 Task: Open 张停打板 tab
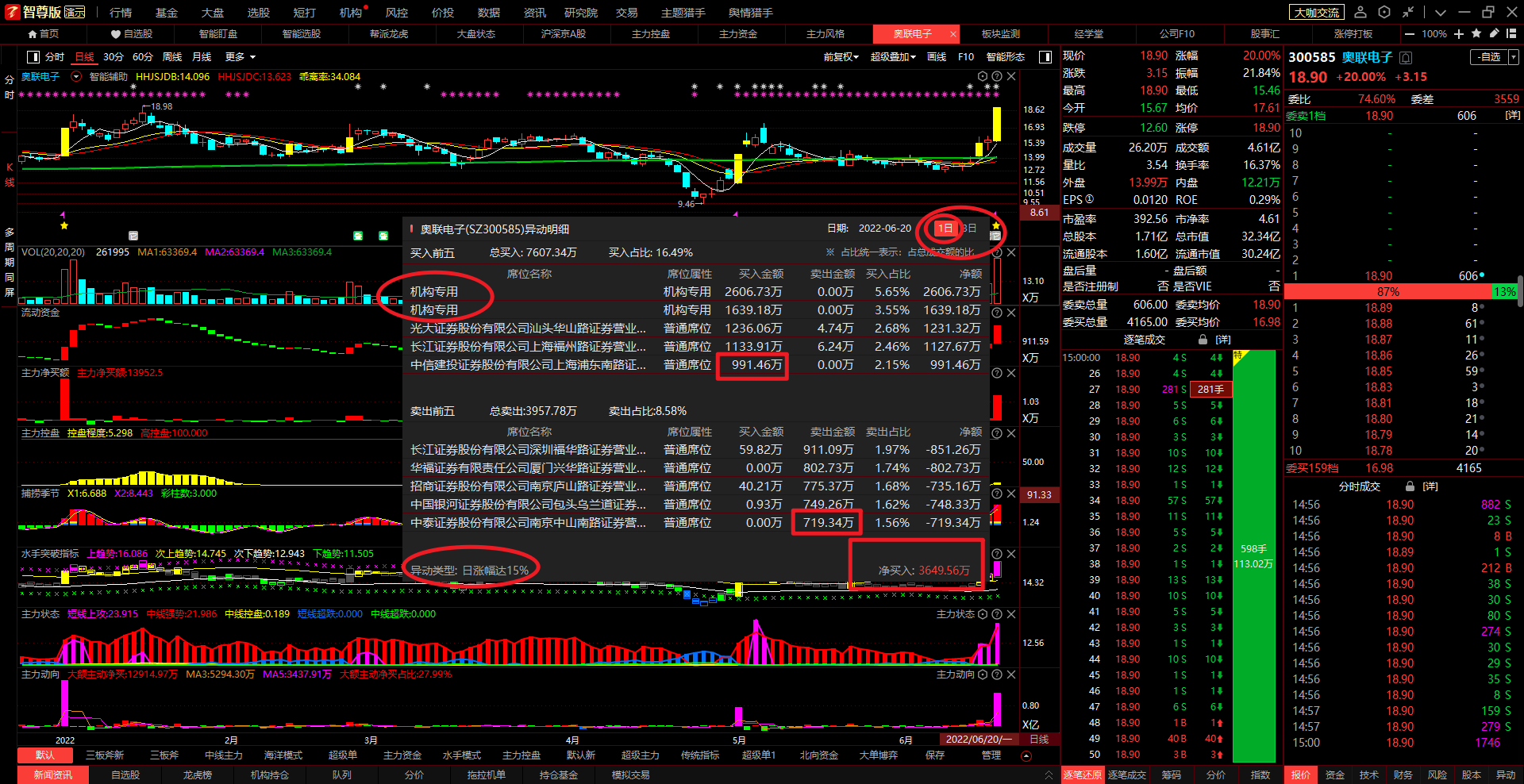point(1353,34)
